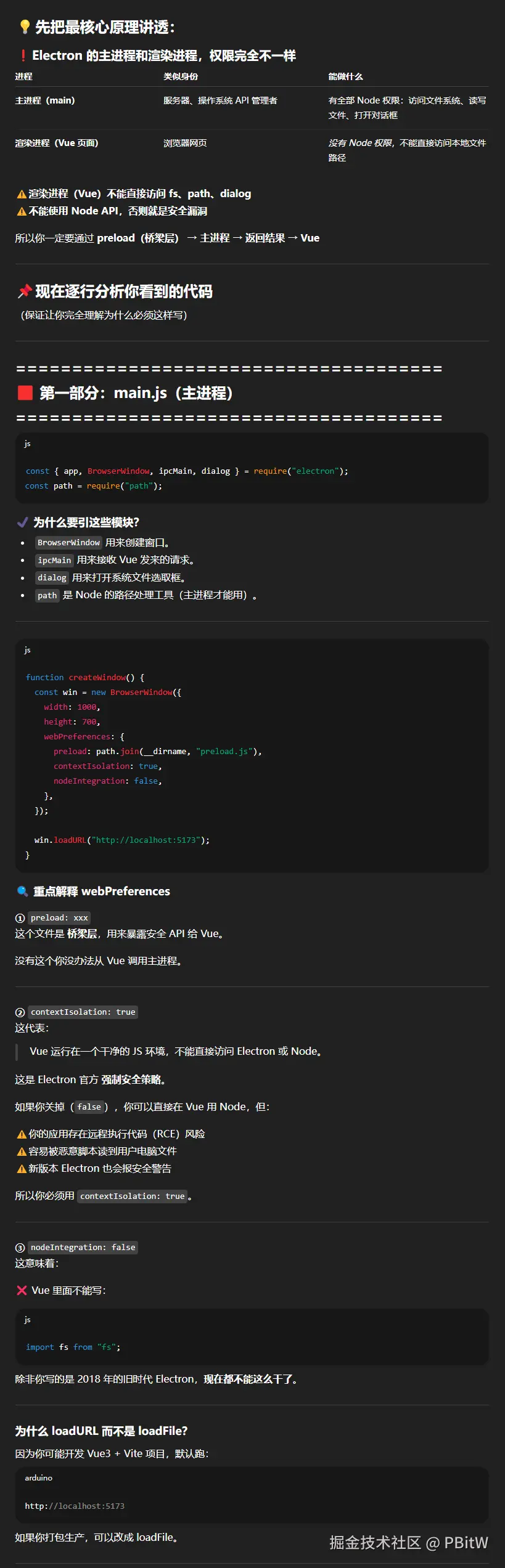Click the red exclamation mark before Electron heading
The height and width of the screenshot is (1568, 505).
(23, 56)
